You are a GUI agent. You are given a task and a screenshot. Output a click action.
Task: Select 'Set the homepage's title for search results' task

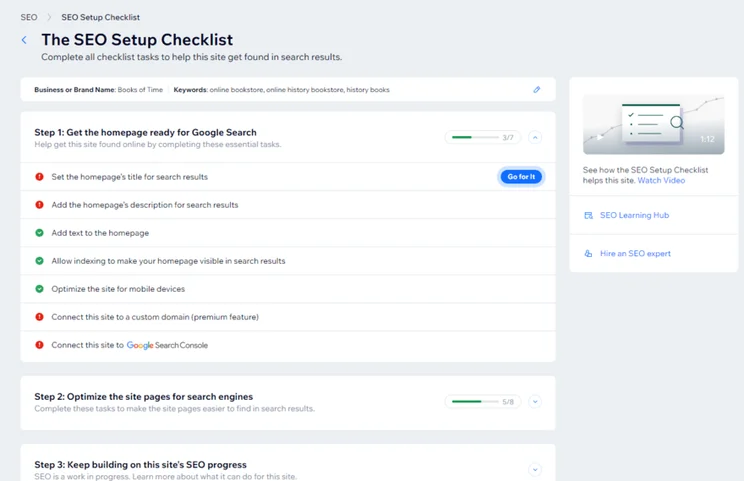[x=288, y=177]
